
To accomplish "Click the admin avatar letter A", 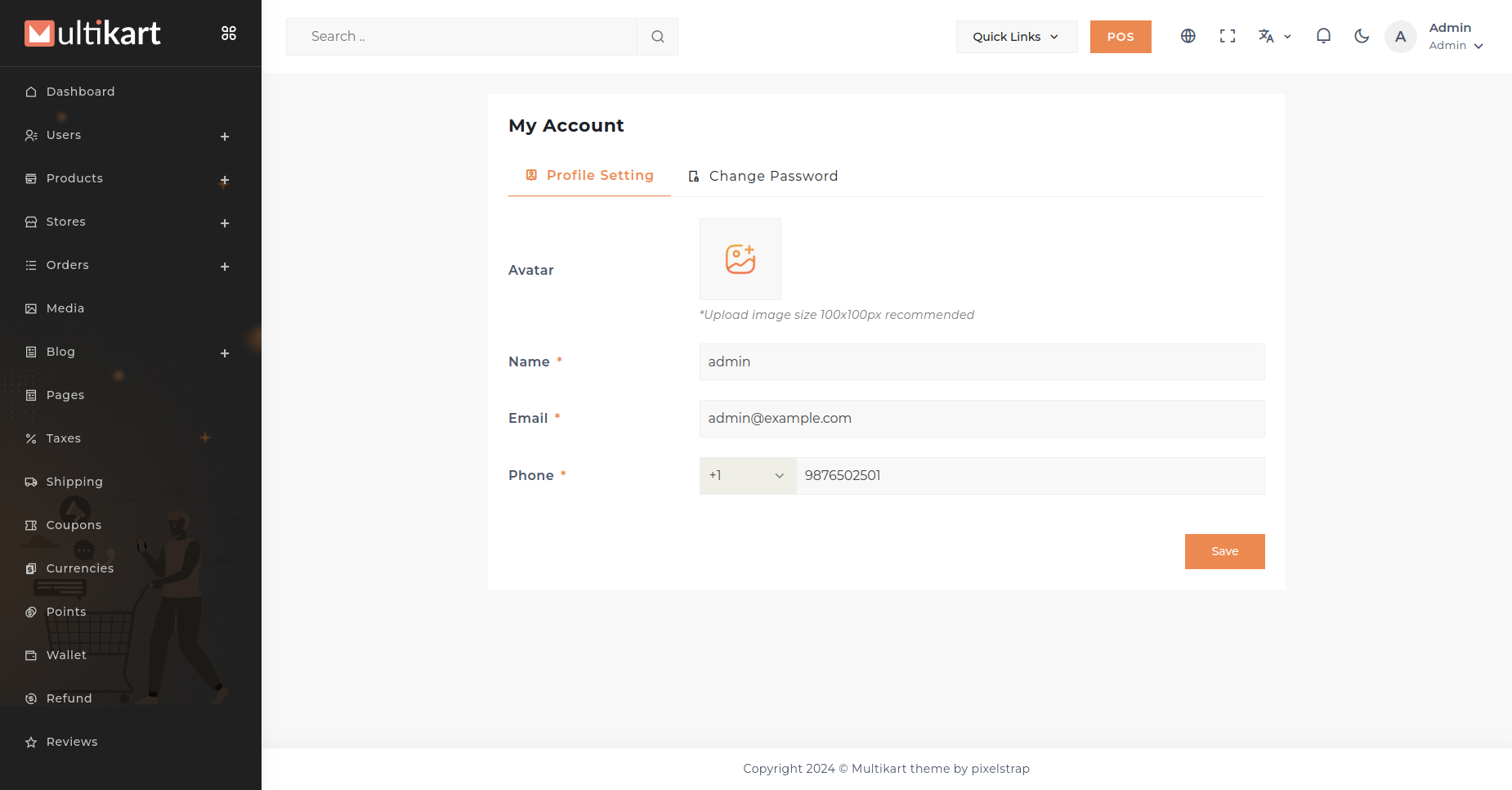I will pyautogui.click(x=1400, y=37).
